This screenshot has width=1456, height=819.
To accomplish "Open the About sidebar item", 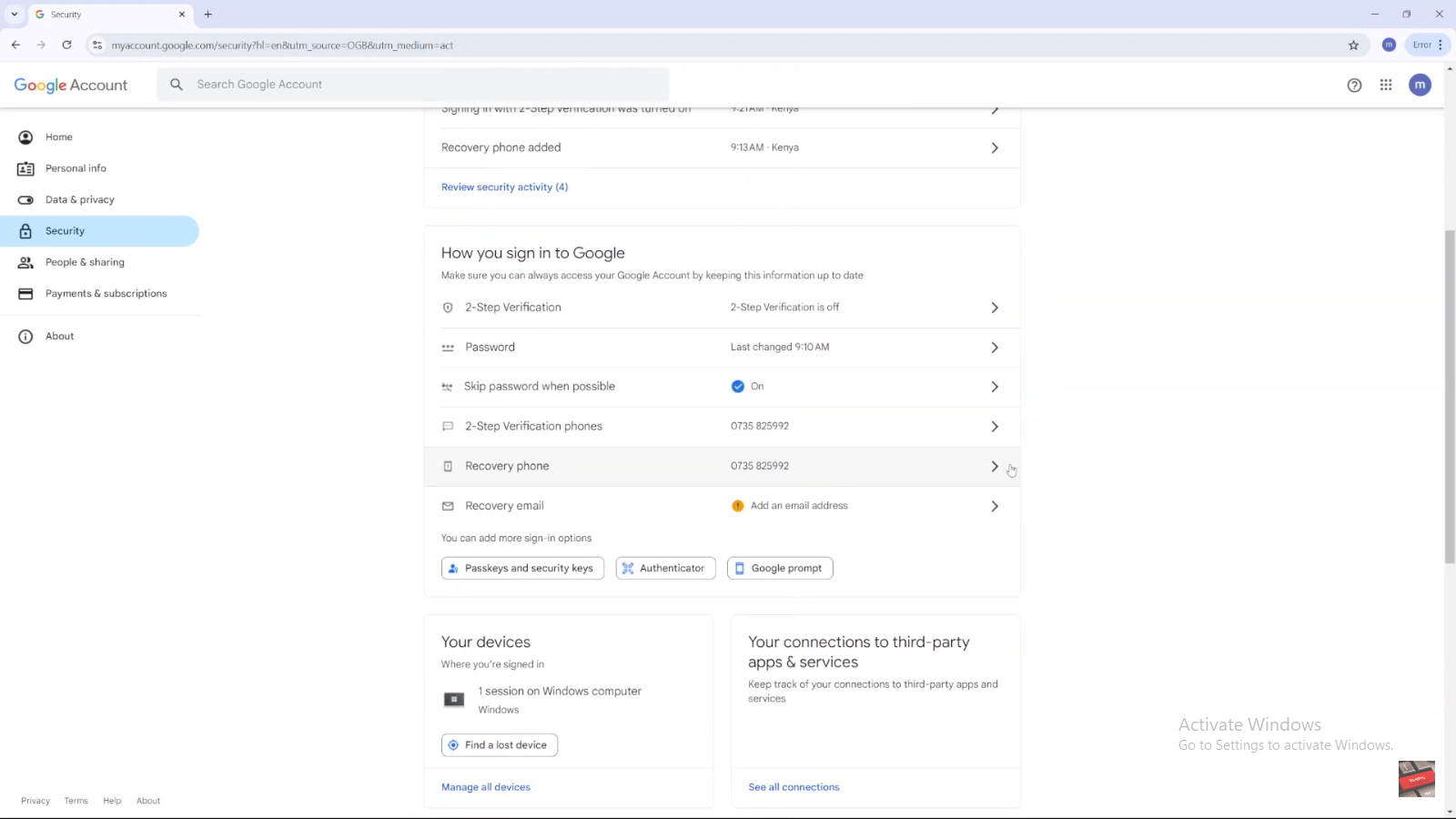I will [59, 337].
